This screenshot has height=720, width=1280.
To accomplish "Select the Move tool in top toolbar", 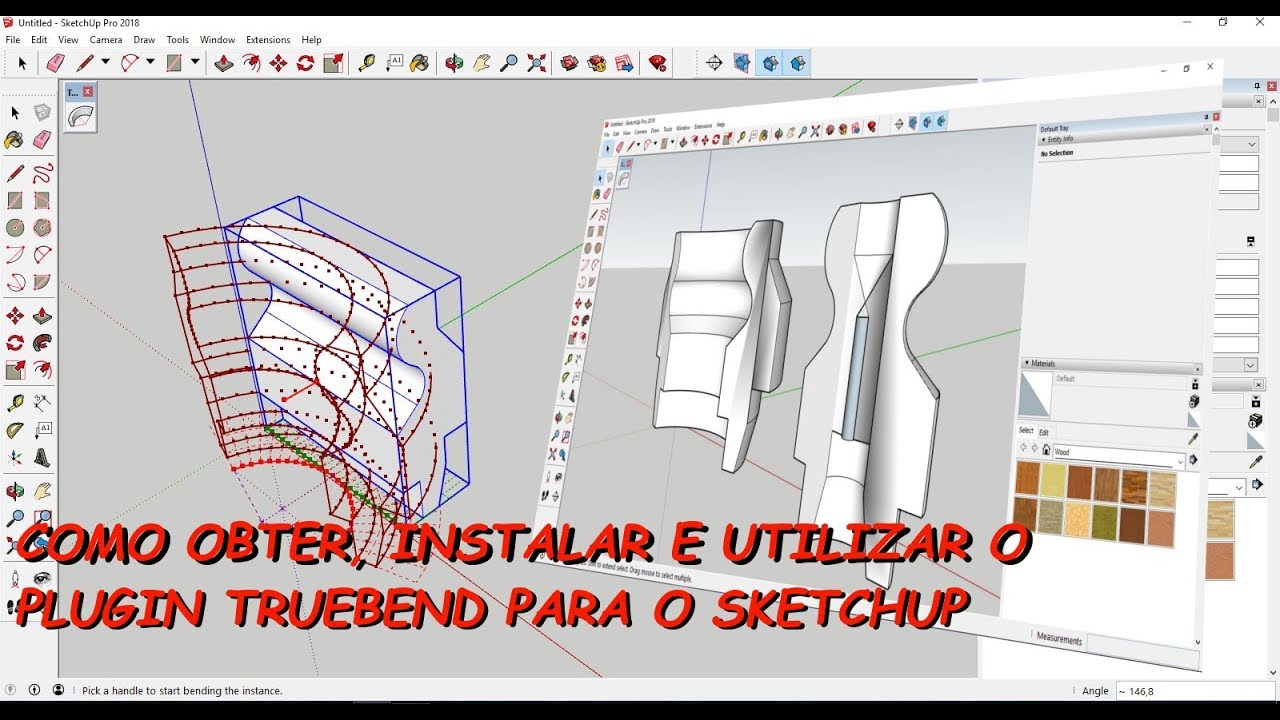I will click(278, 64).
